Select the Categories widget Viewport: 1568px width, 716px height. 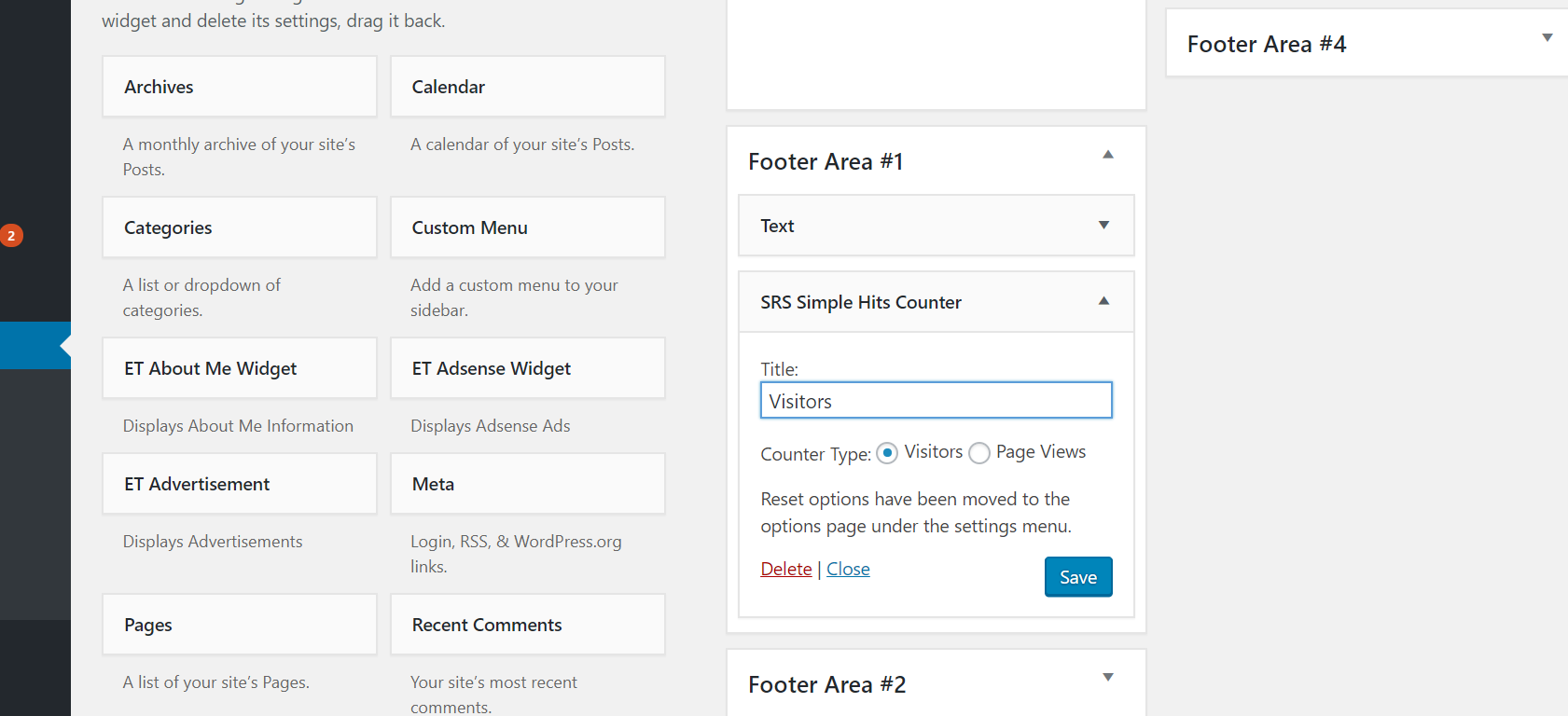click(x=240, y=227)
